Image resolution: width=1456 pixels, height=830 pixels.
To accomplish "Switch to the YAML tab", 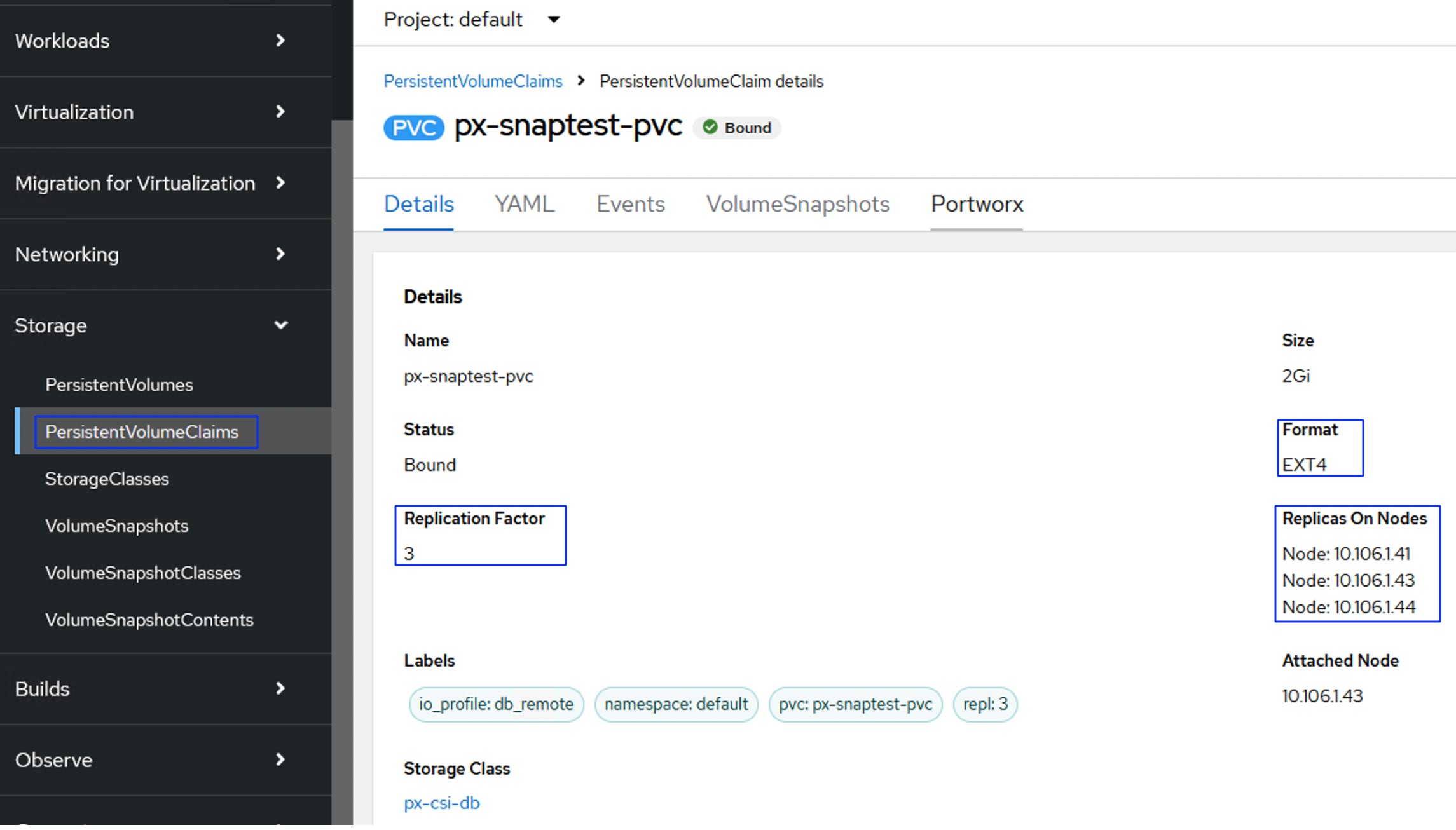I will tap(524, 205).
